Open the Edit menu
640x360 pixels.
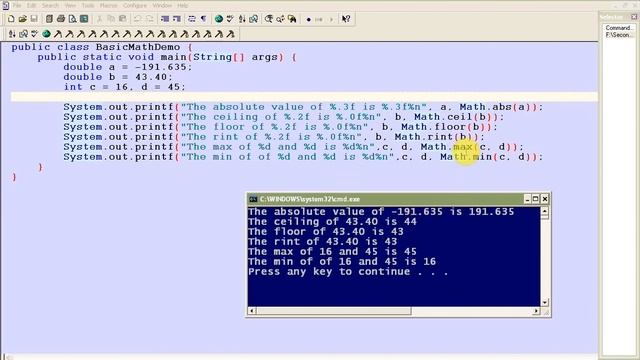coord(32,5)
